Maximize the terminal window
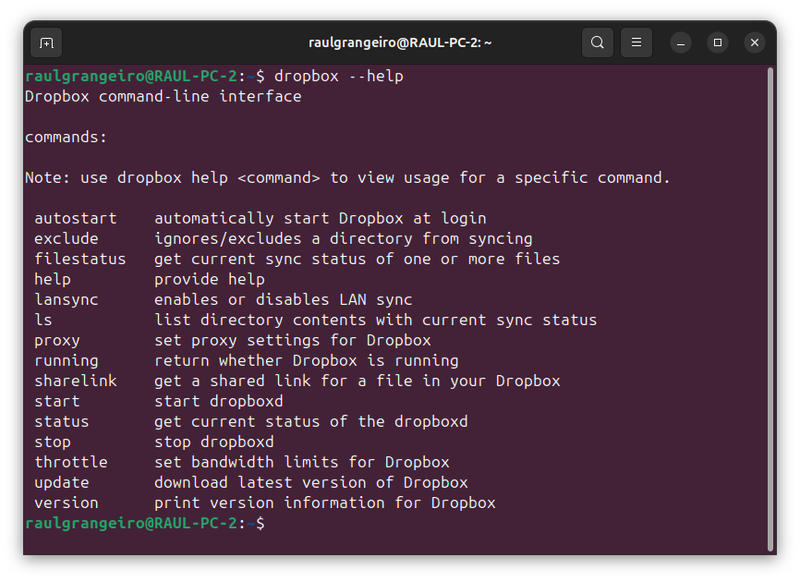 coord(717,42)
